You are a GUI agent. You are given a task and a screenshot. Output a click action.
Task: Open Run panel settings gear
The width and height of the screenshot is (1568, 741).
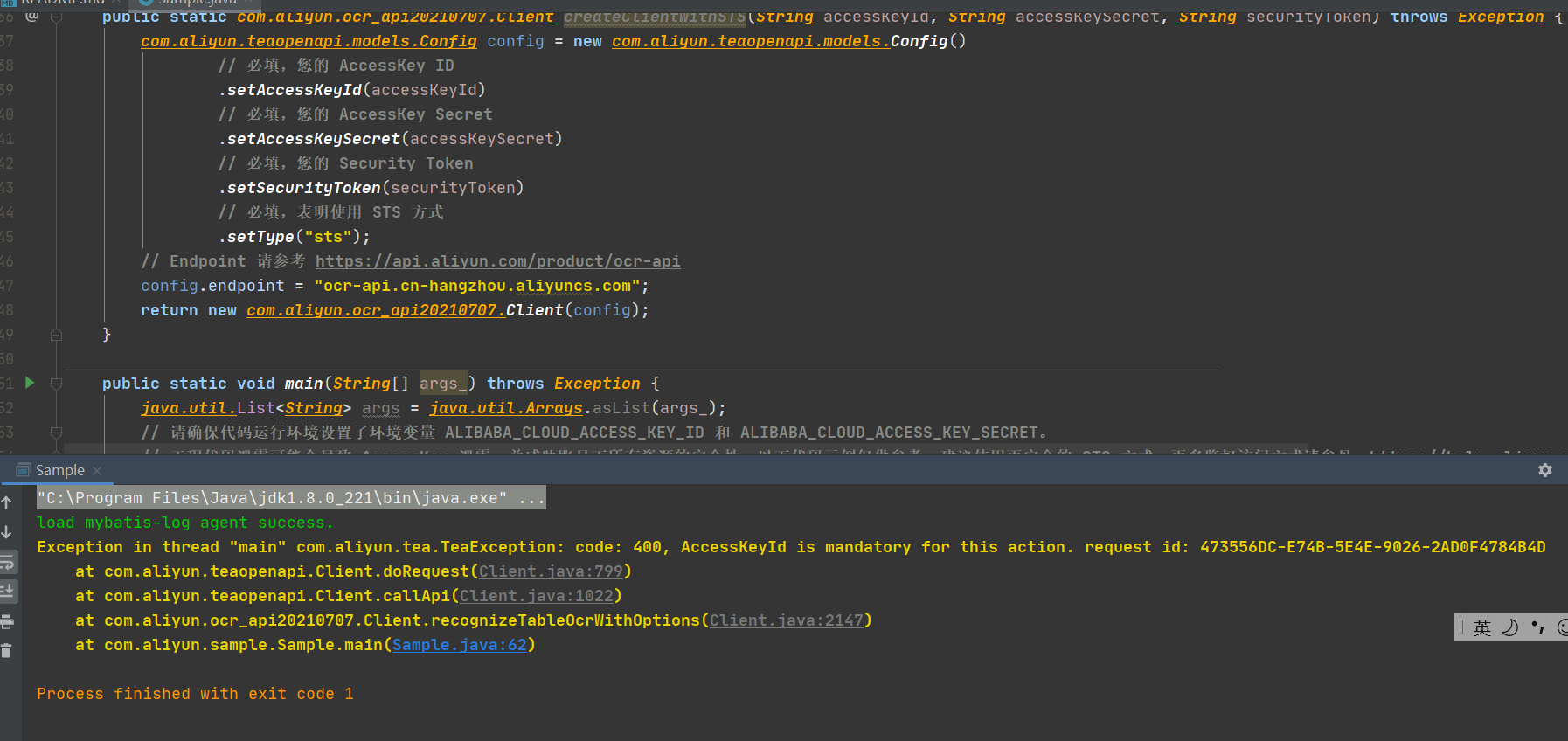[1545, 470]
